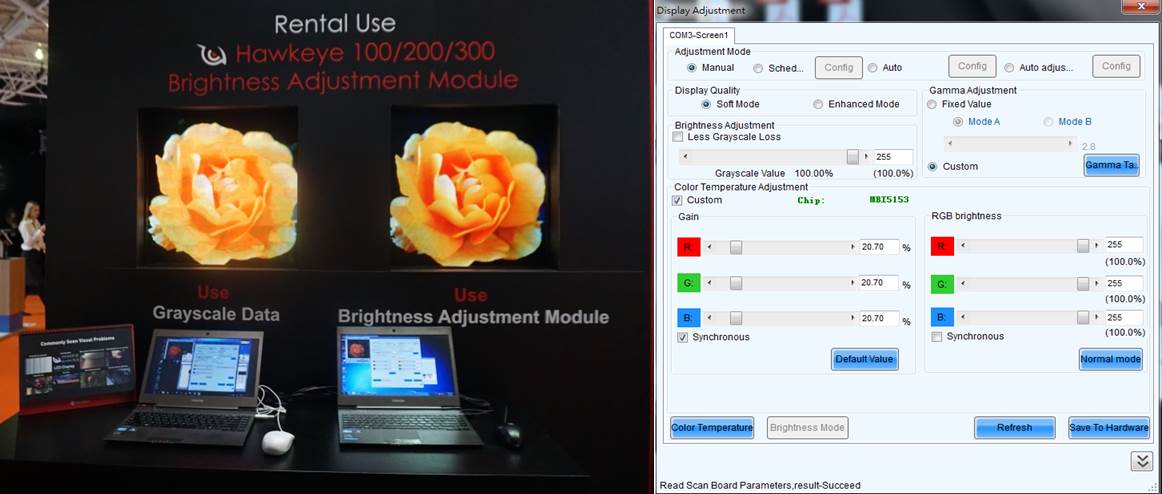Click the brightness value field showing 255

(893, 157)
